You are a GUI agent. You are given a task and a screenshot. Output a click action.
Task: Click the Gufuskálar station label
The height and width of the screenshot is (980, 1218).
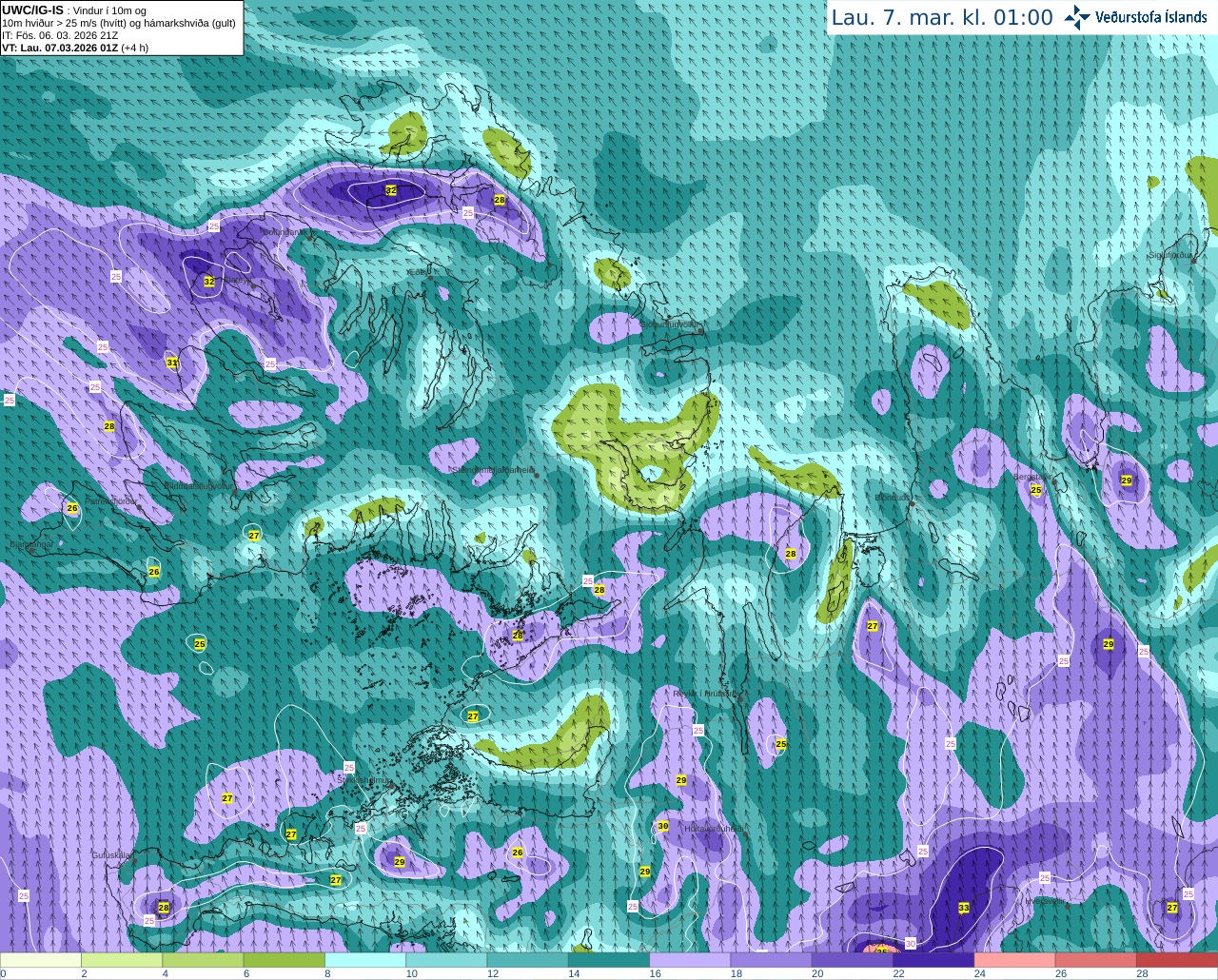click(x=111, y=855)
